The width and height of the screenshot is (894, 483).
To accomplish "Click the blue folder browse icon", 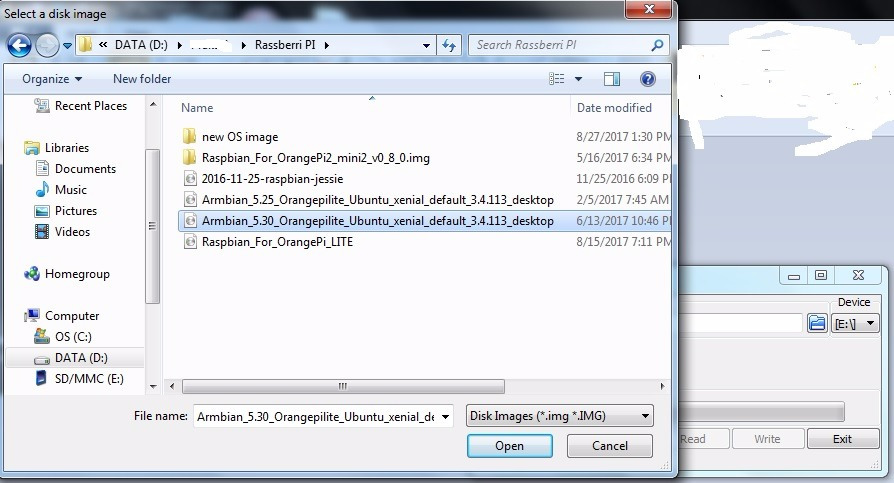I will (817, 323).
